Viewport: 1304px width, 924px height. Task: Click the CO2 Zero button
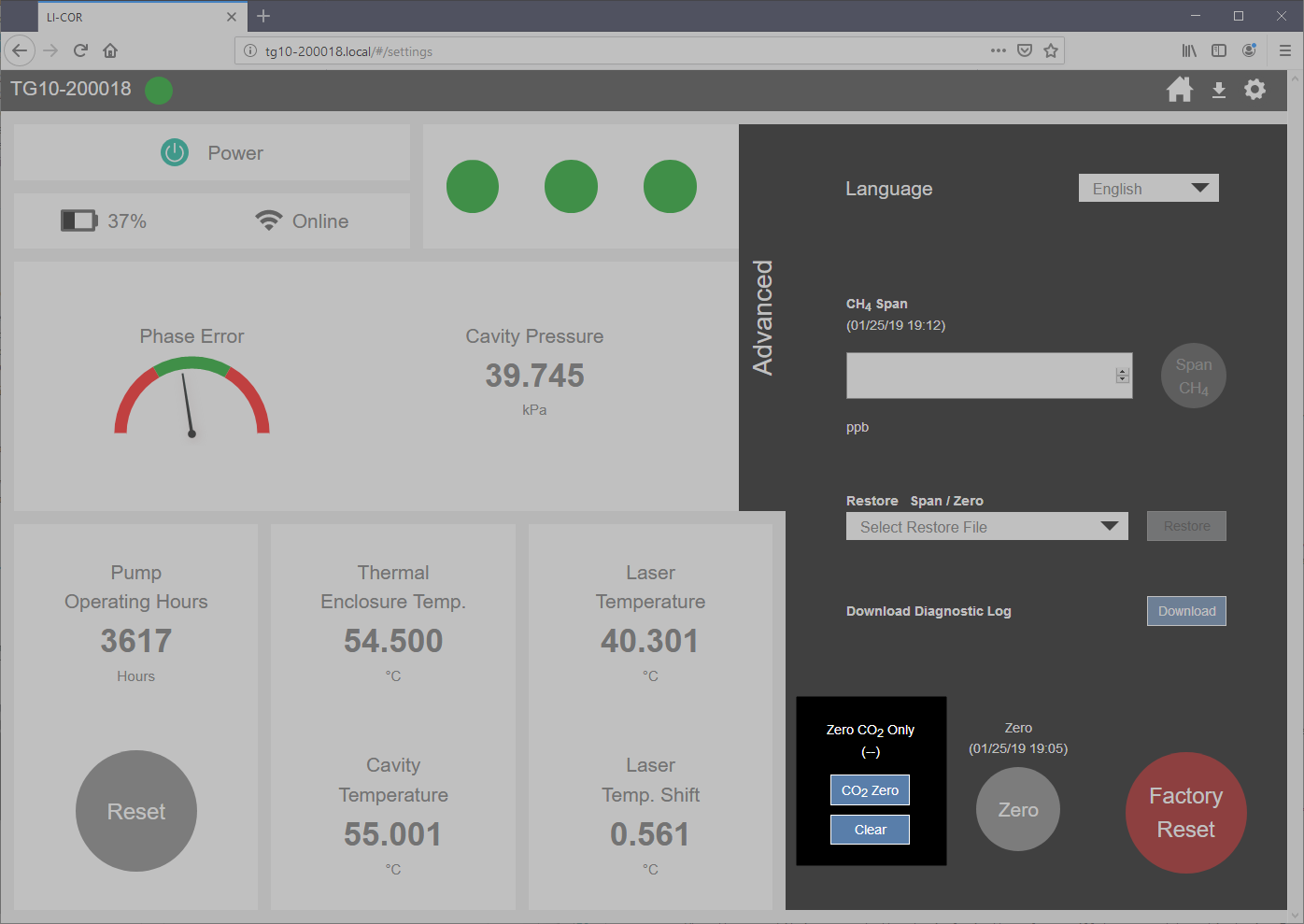(x=870, y=790)
